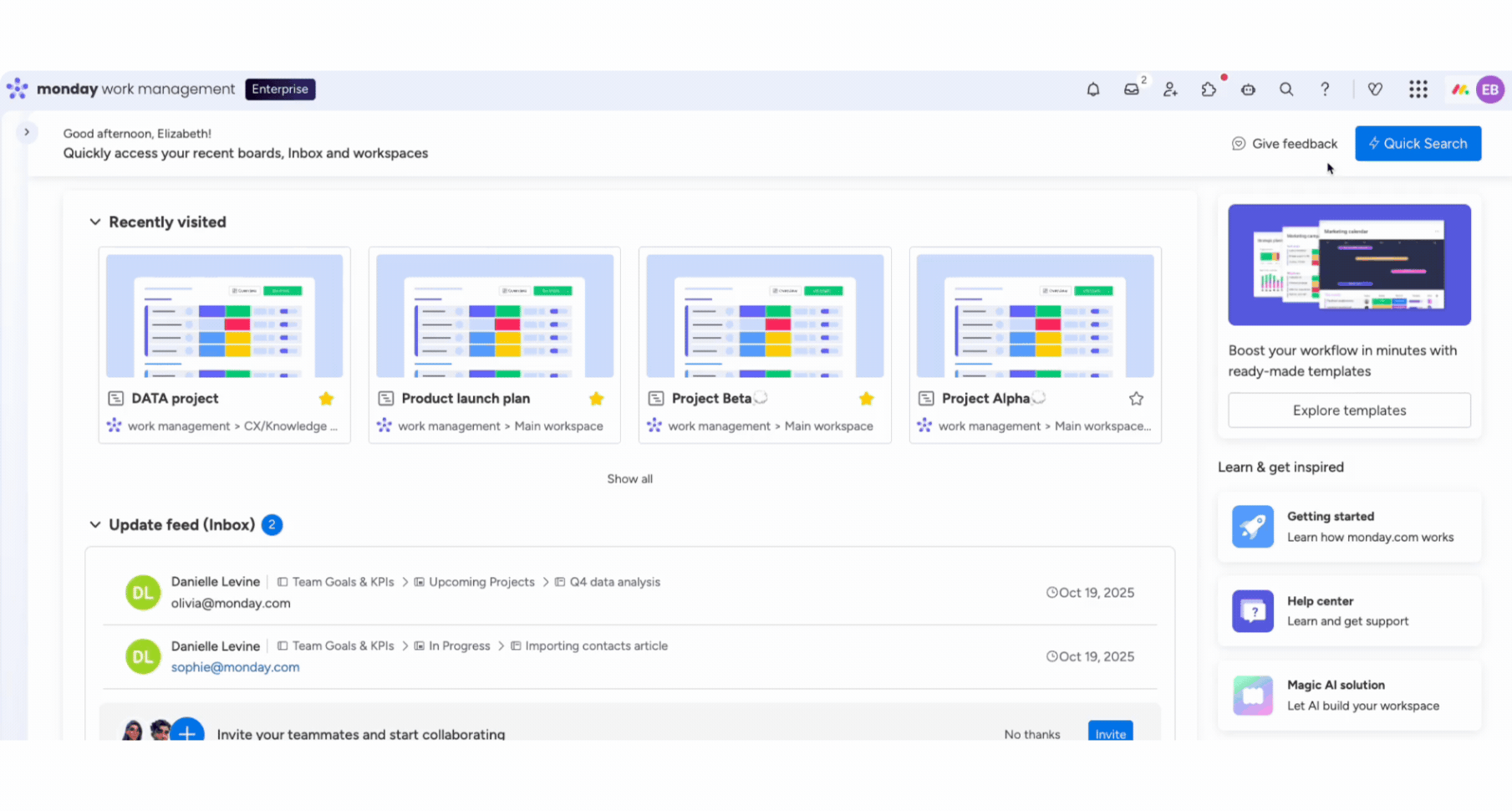Click the Project Alpha title

[985, 399]
